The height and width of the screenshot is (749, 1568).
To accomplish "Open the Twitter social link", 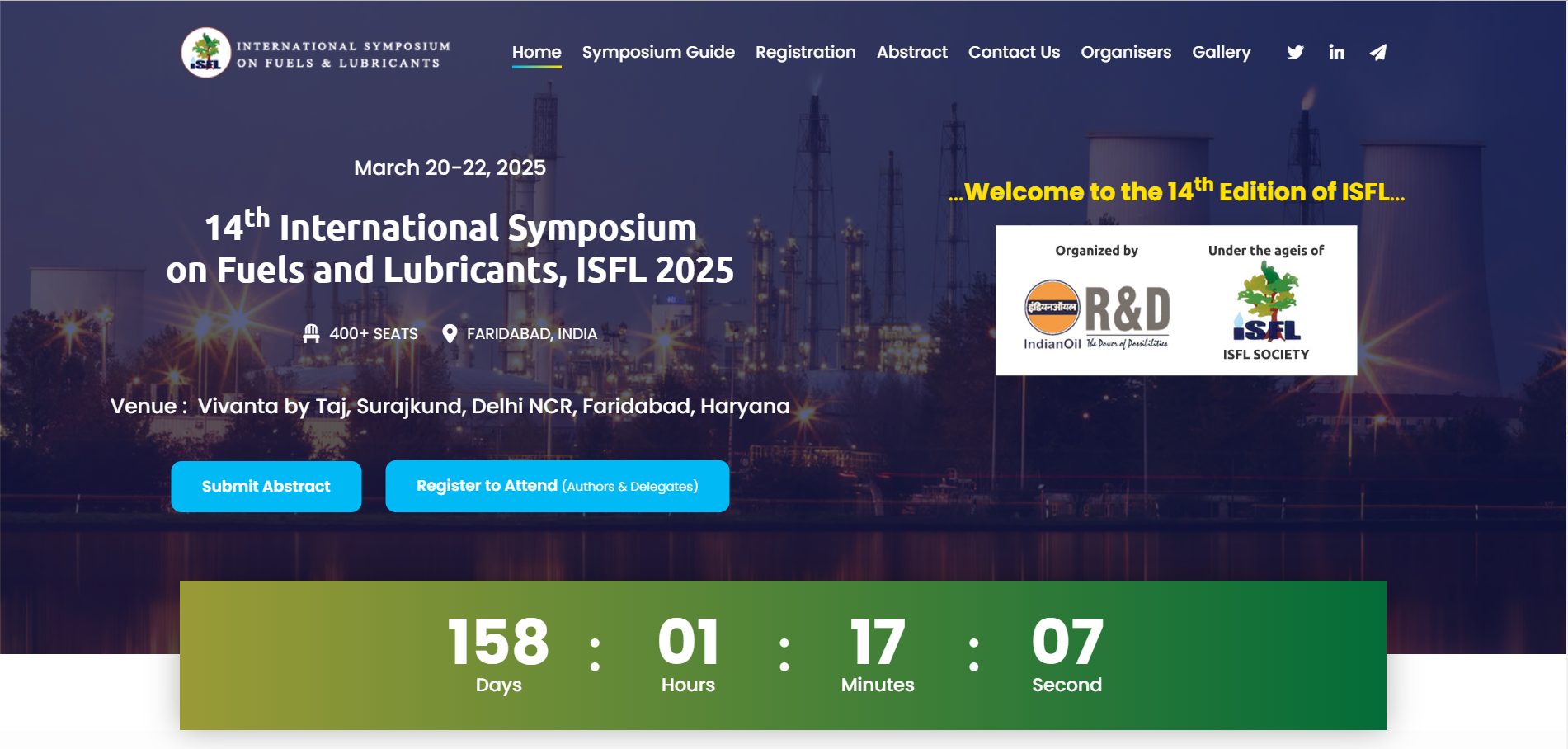I will click(1295, 53).
